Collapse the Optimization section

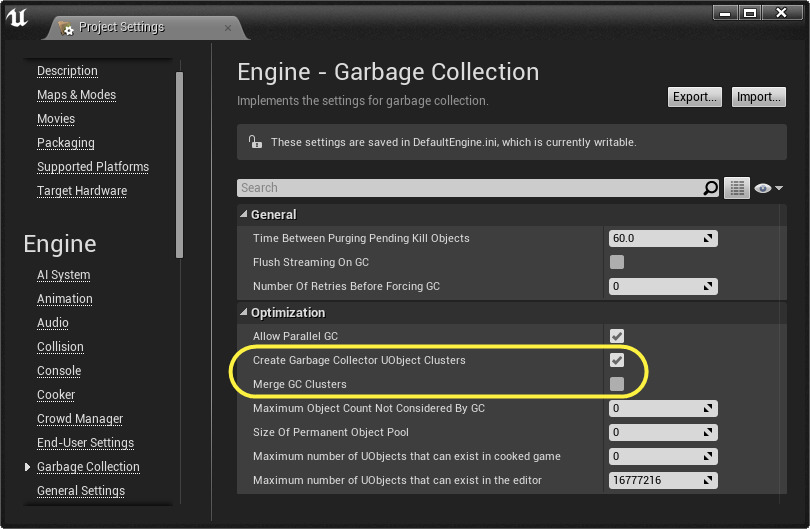click(x=244, y=313)
